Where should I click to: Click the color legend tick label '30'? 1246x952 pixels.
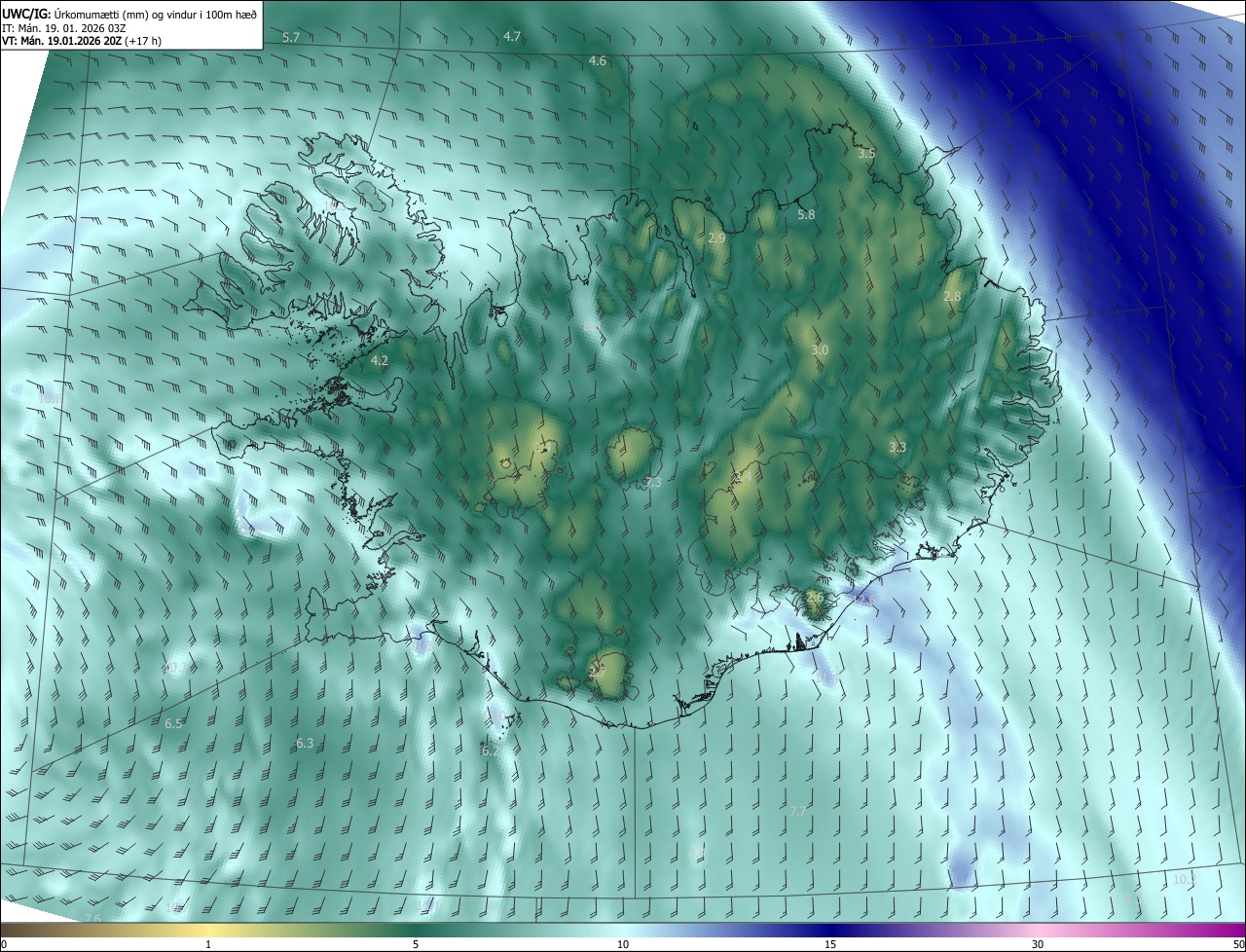click(1038, 945)
